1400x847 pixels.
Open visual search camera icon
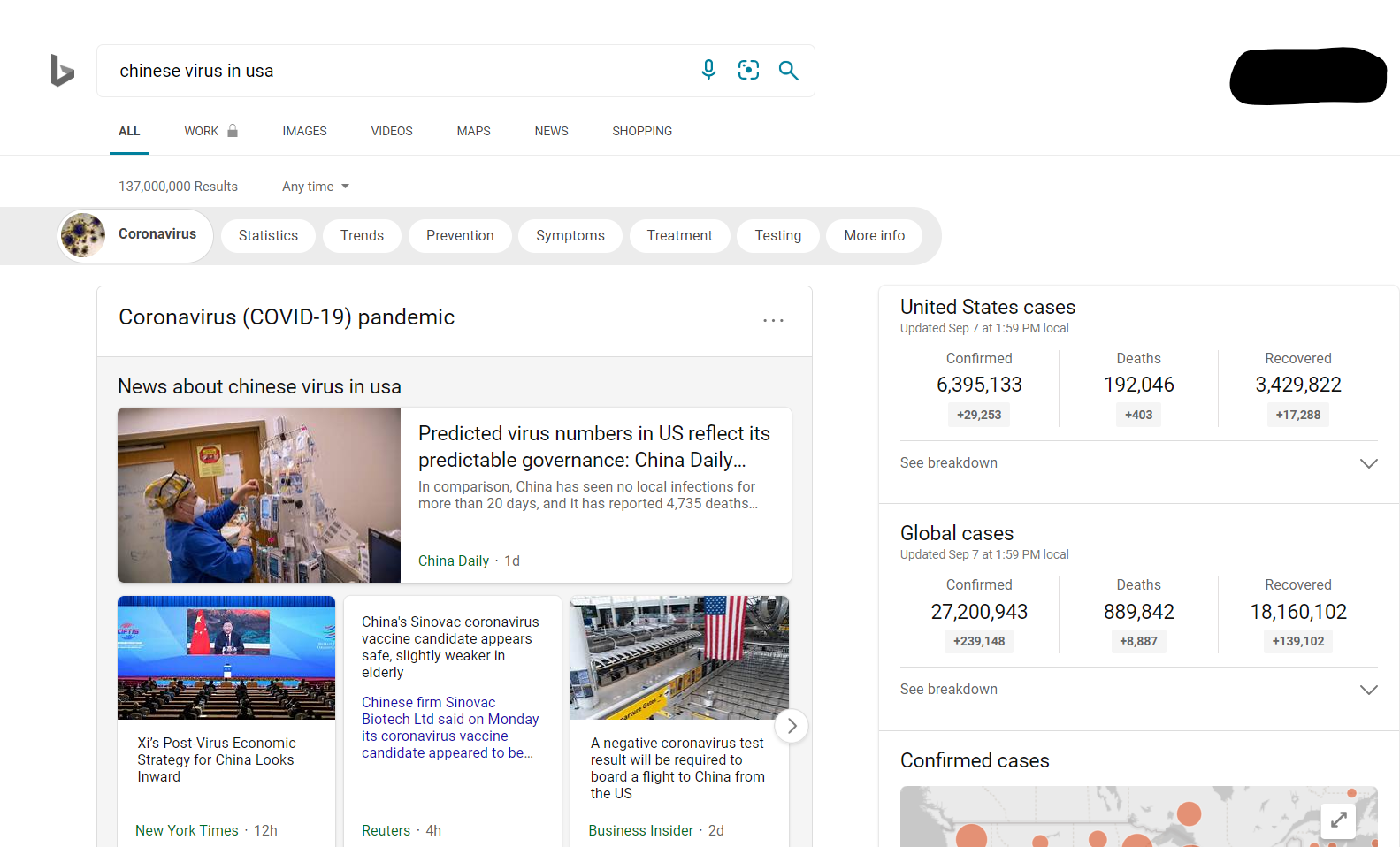[x=748, y=70]
